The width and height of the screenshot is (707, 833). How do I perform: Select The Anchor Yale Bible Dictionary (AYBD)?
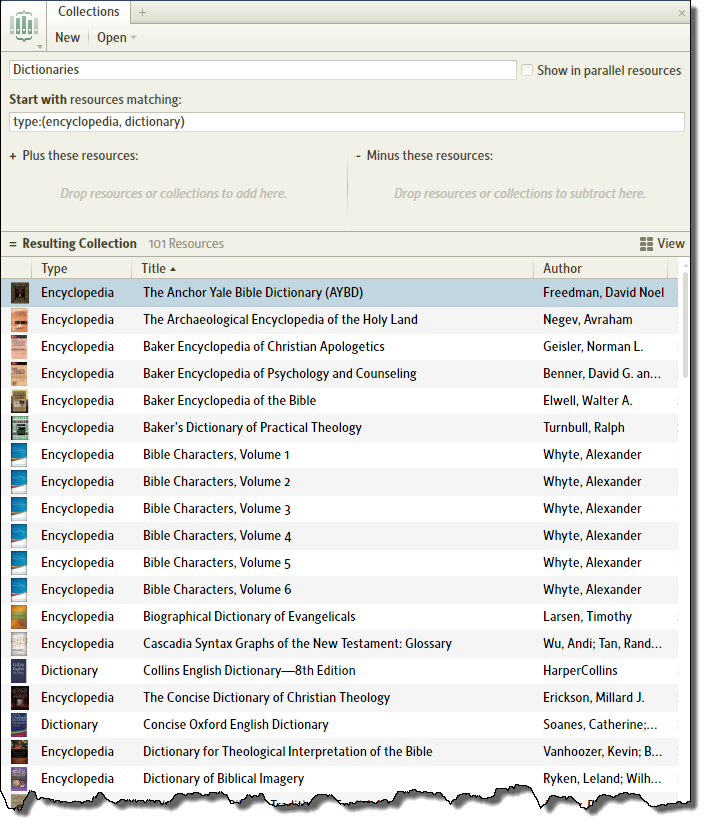[x=255, y=295]
